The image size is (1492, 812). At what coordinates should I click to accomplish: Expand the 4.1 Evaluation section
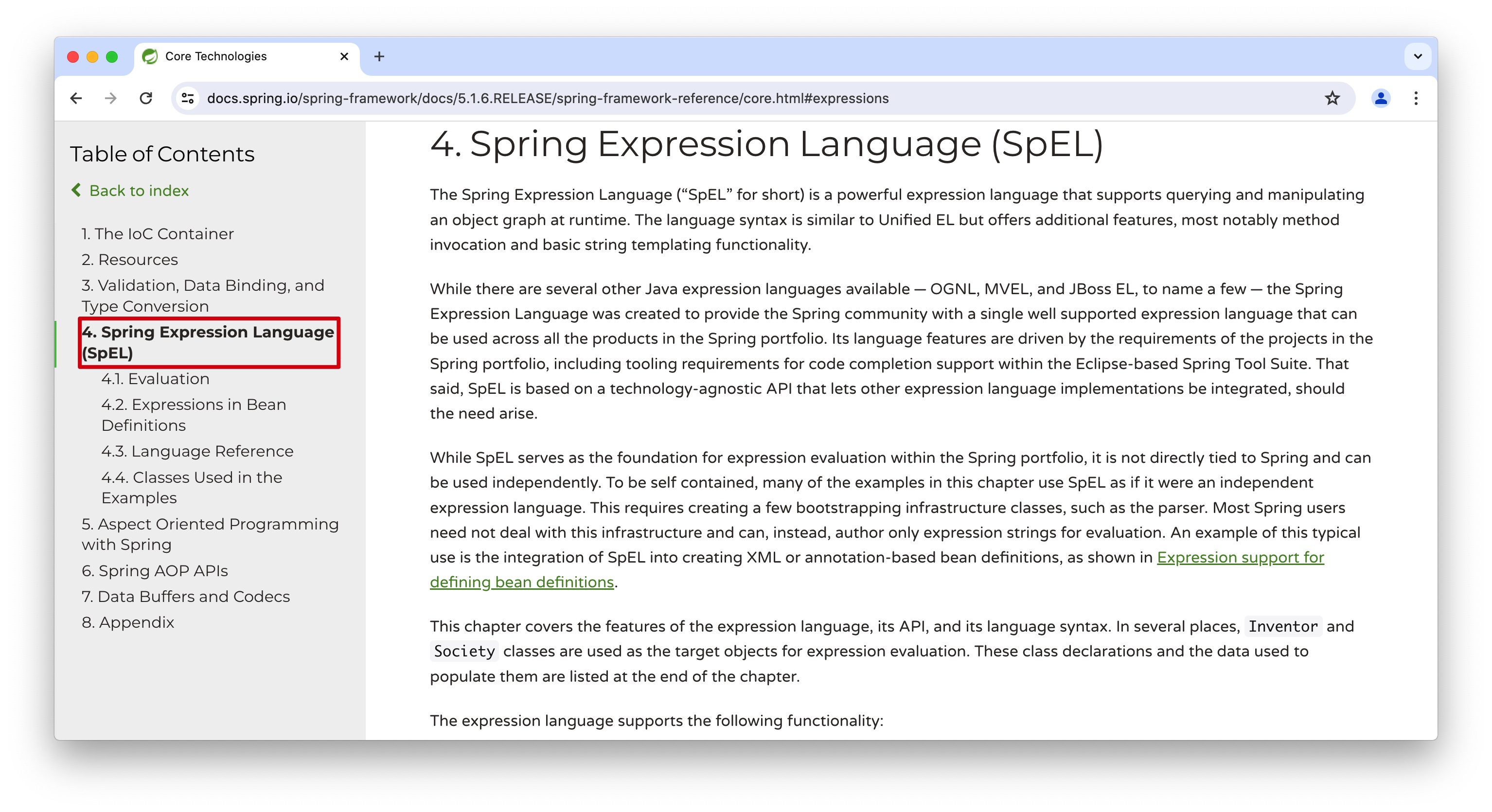pos(155,378)
